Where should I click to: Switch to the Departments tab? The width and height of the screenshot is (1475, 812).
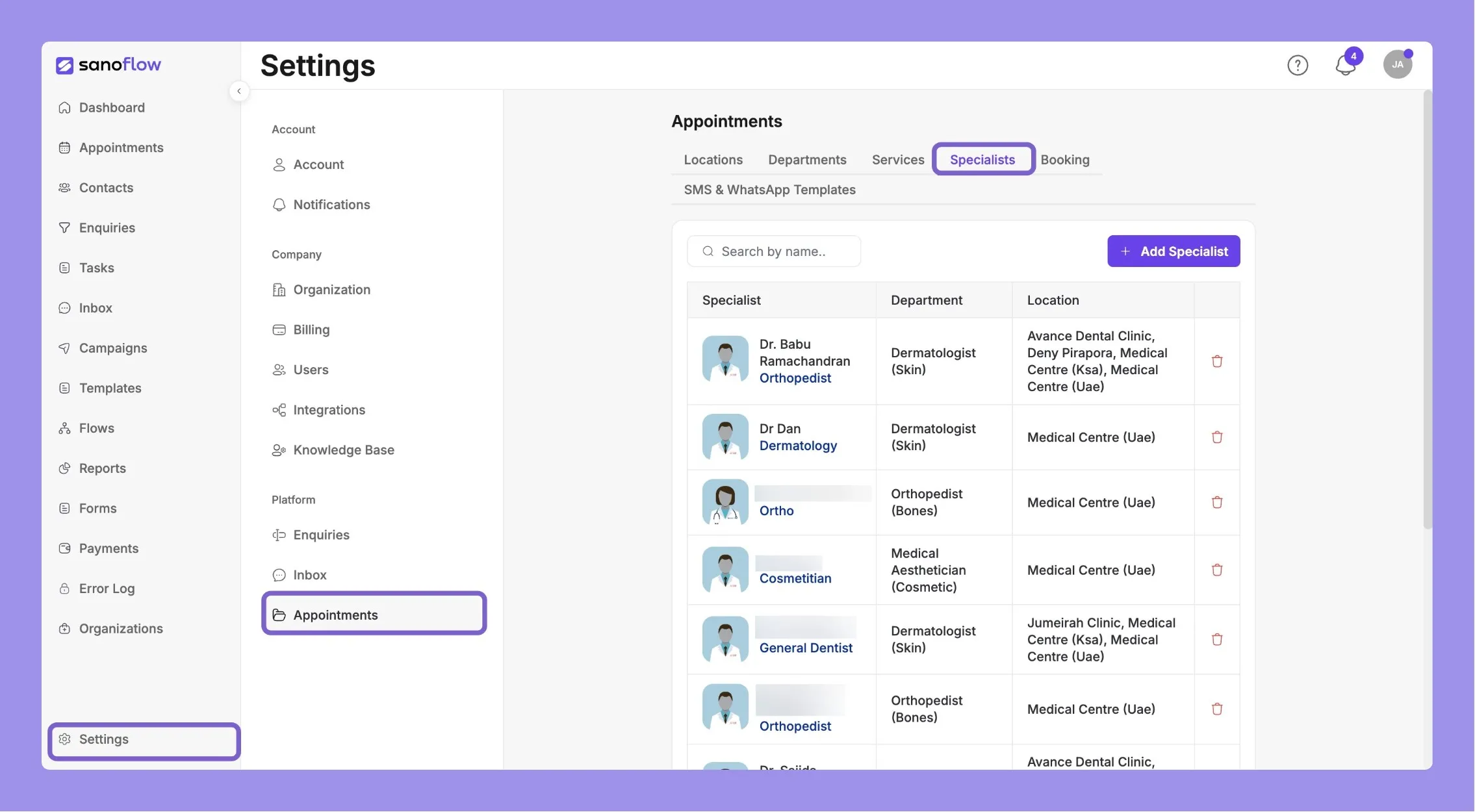(x=807, y=160)
